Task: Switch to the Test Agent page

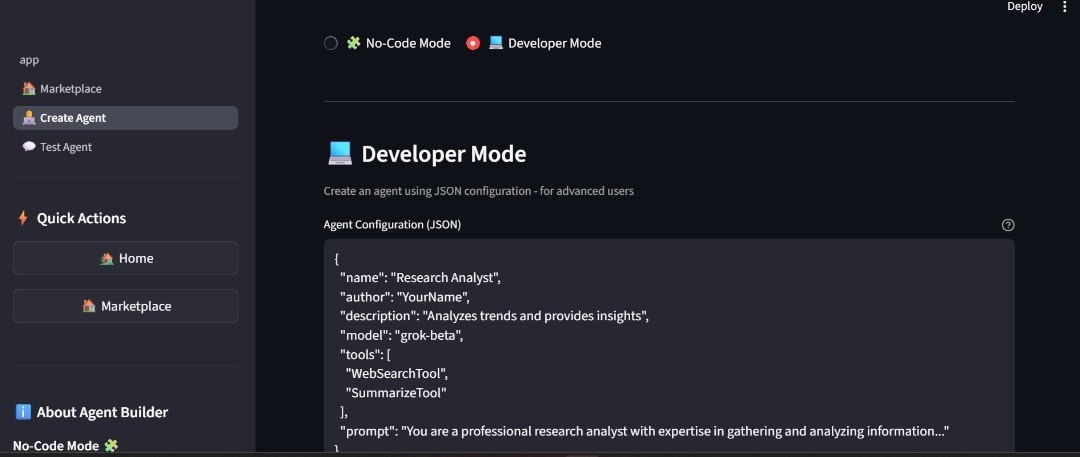Action: tap(65, 147)
